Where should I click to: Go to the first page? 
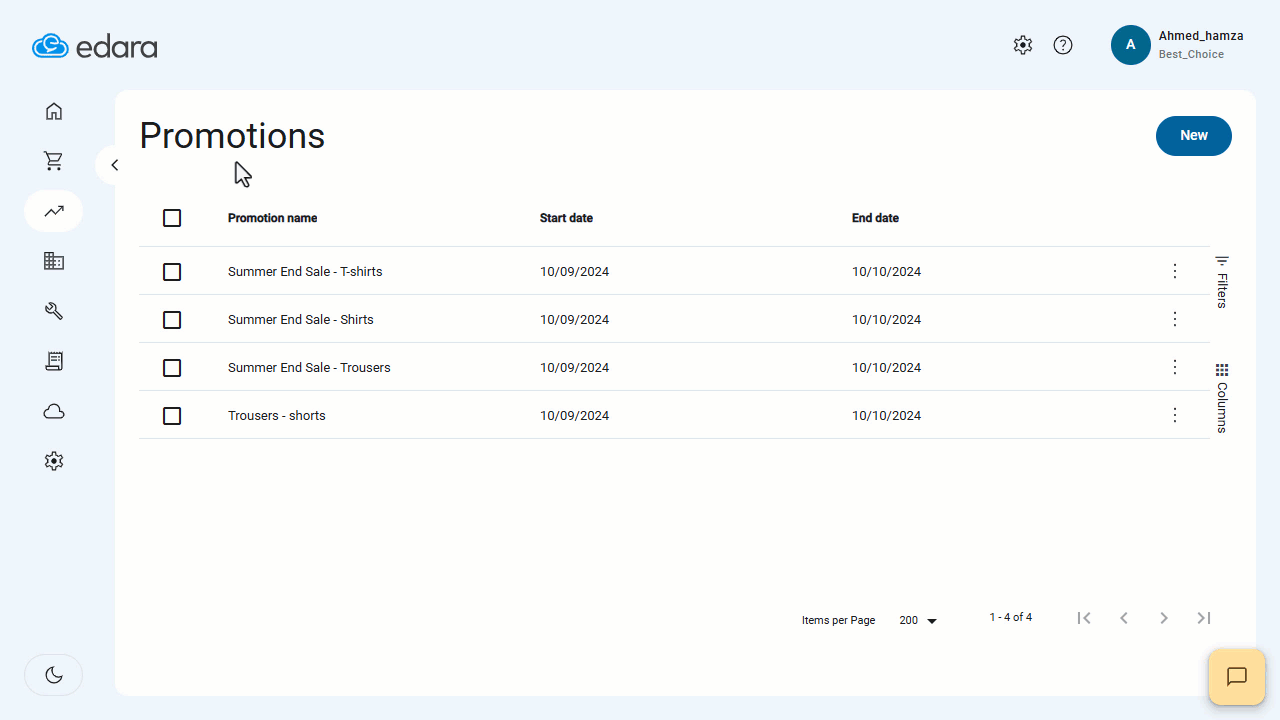click(x=1084, y=618)
